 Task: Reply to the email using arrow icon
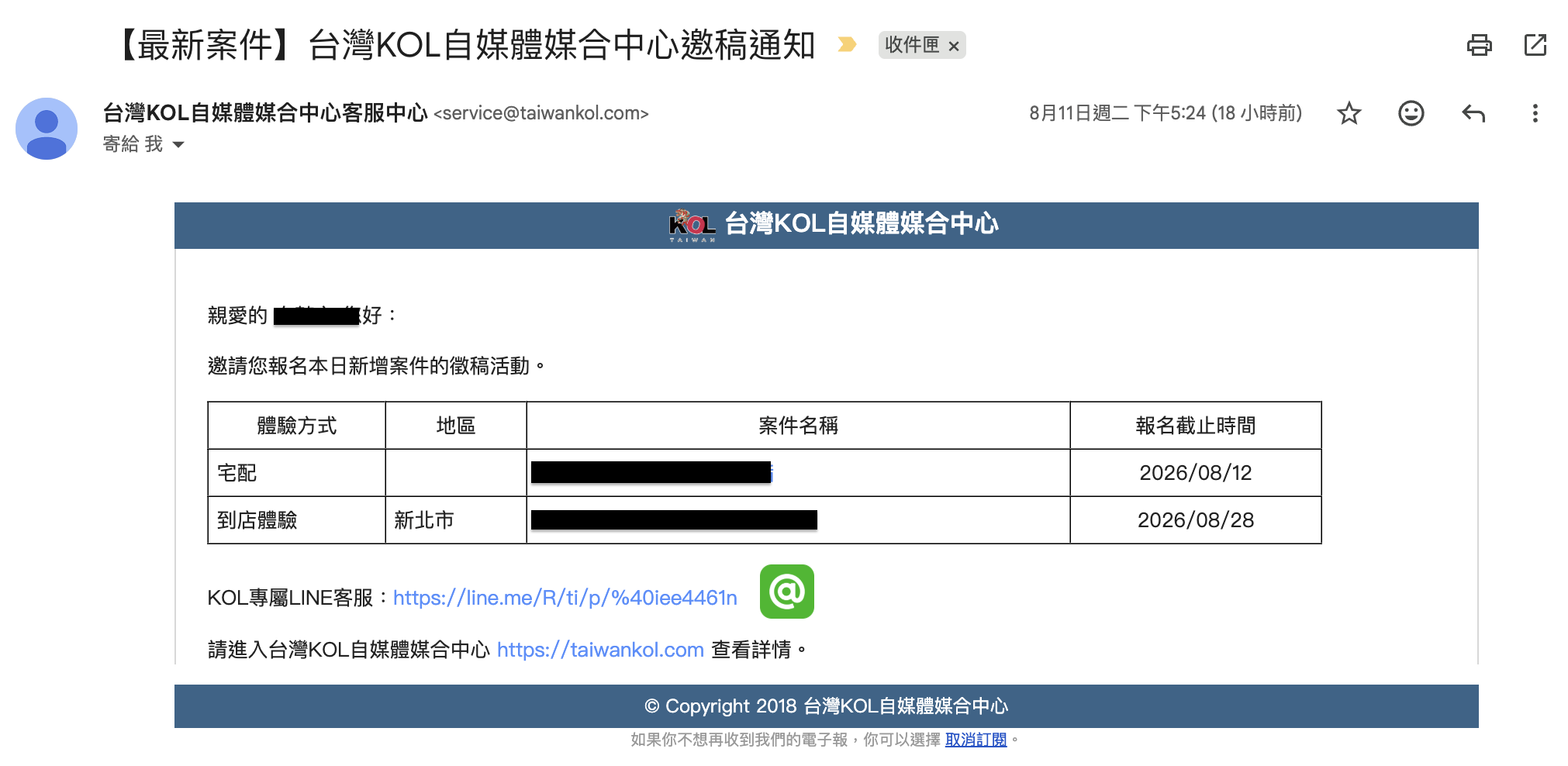(1473, 113)
